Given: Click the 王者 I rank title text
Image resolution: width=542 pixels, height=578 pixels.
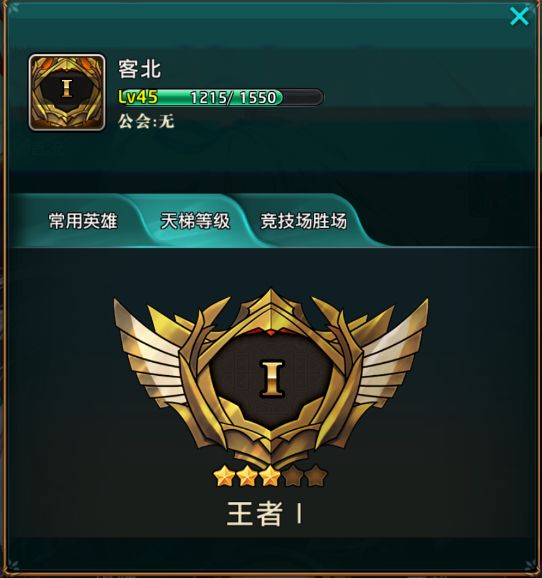Looking at the screenshot, I should point(265,513).
